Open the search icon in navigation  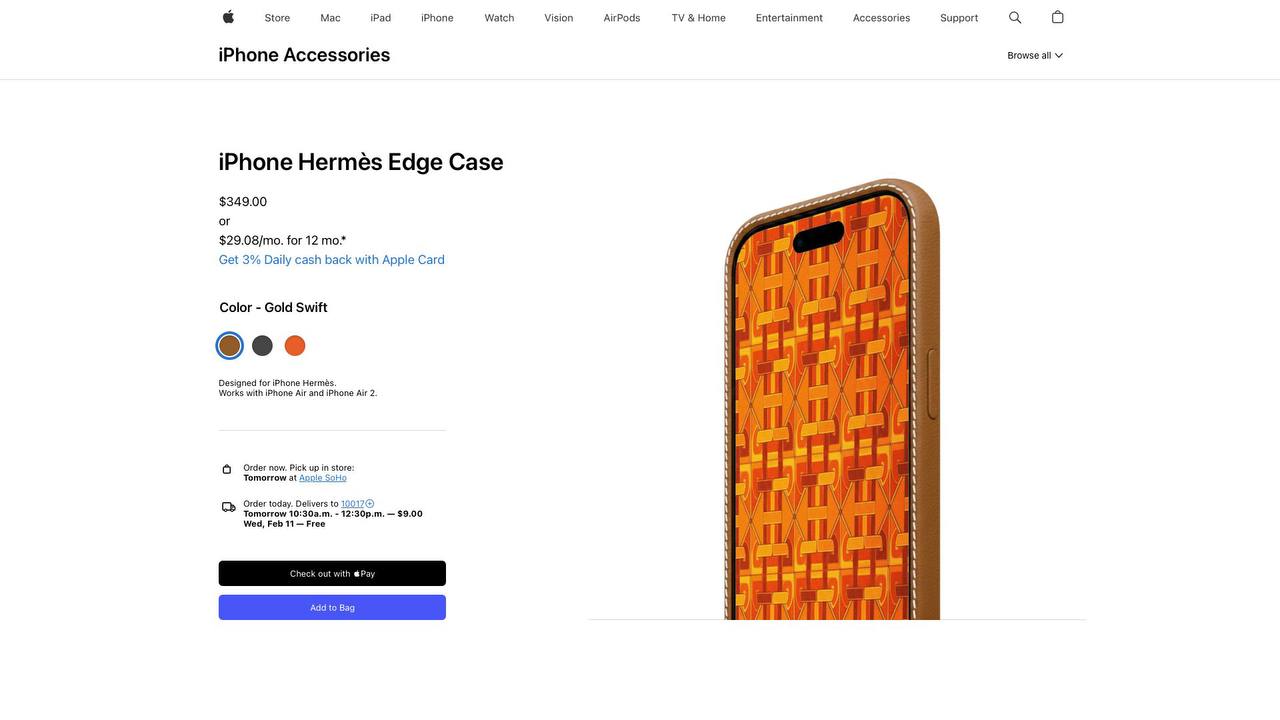pyautogui.click(x=1015, y=17)
